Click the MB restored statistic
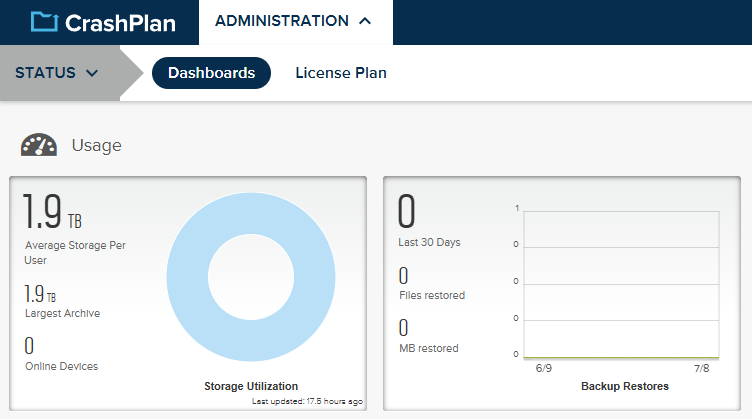Image resolution: width=752 pixels, height=419 pixels. pos(404,328)
